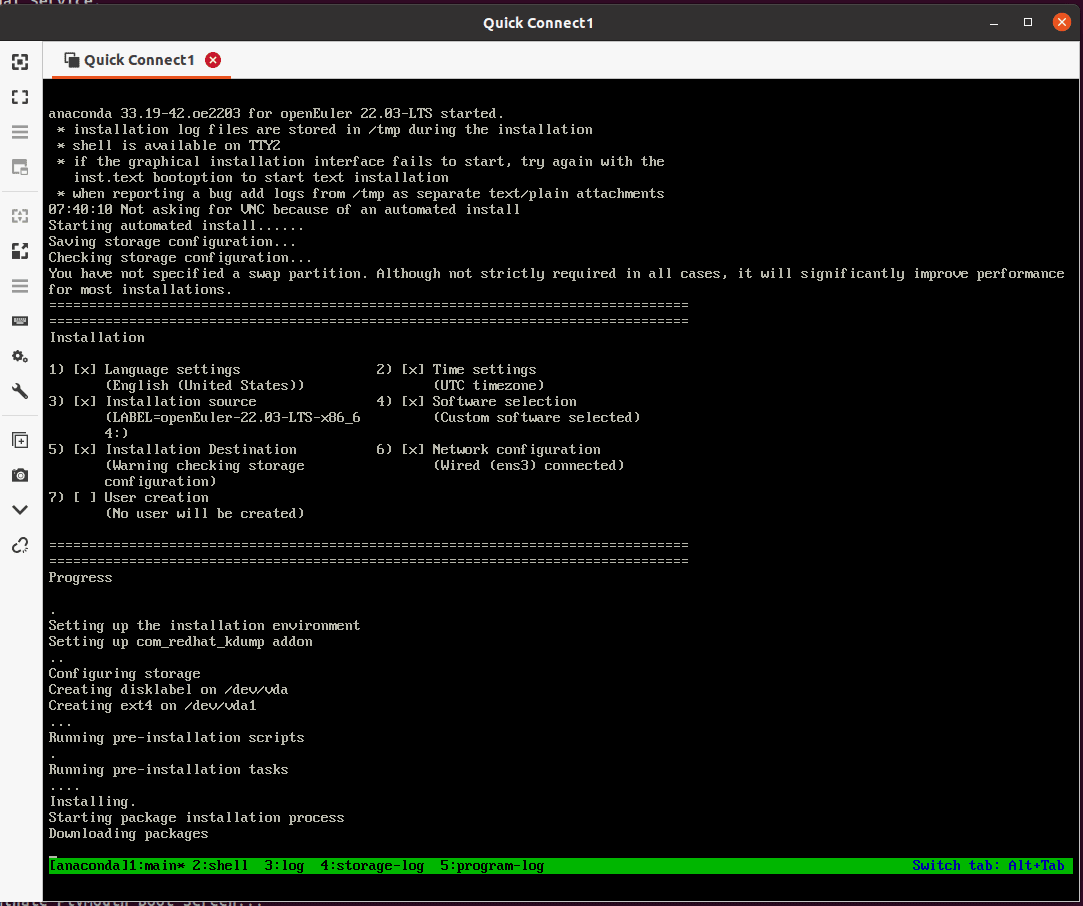1083x906 pixels.
Task: Click 'Running pre-installation scripts' line
Action: [176, 738]
